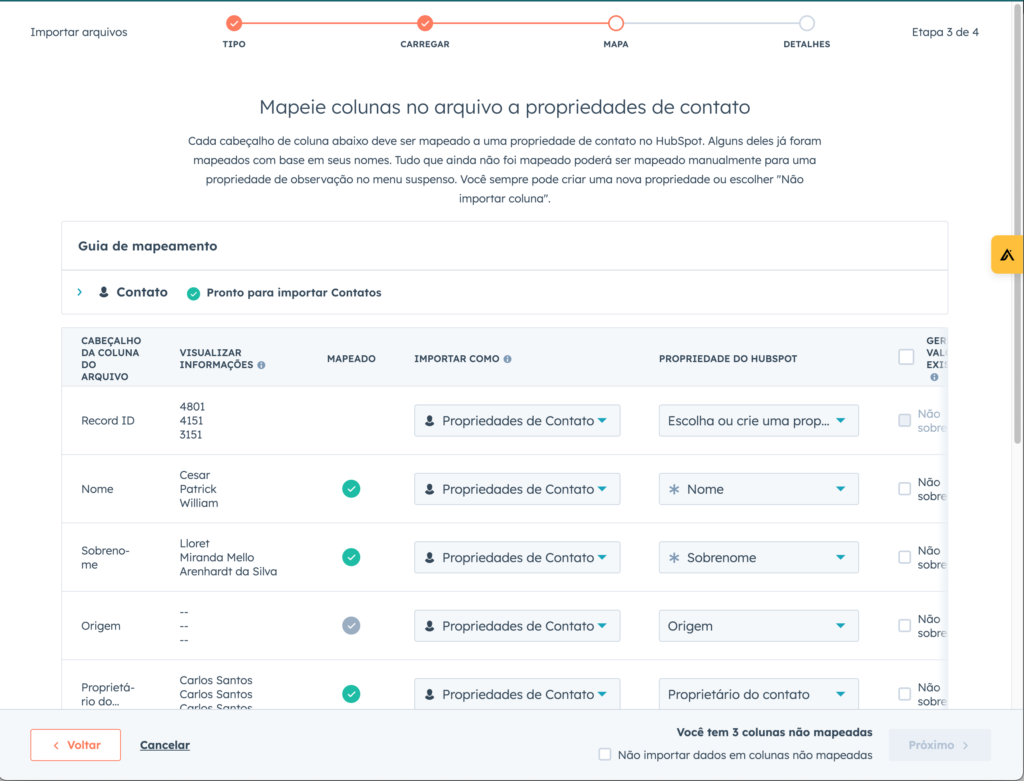Viewport: 1024px width, 781px height.
Task: Click the completed TIPO step circle
Action: (x=234, y=24)
